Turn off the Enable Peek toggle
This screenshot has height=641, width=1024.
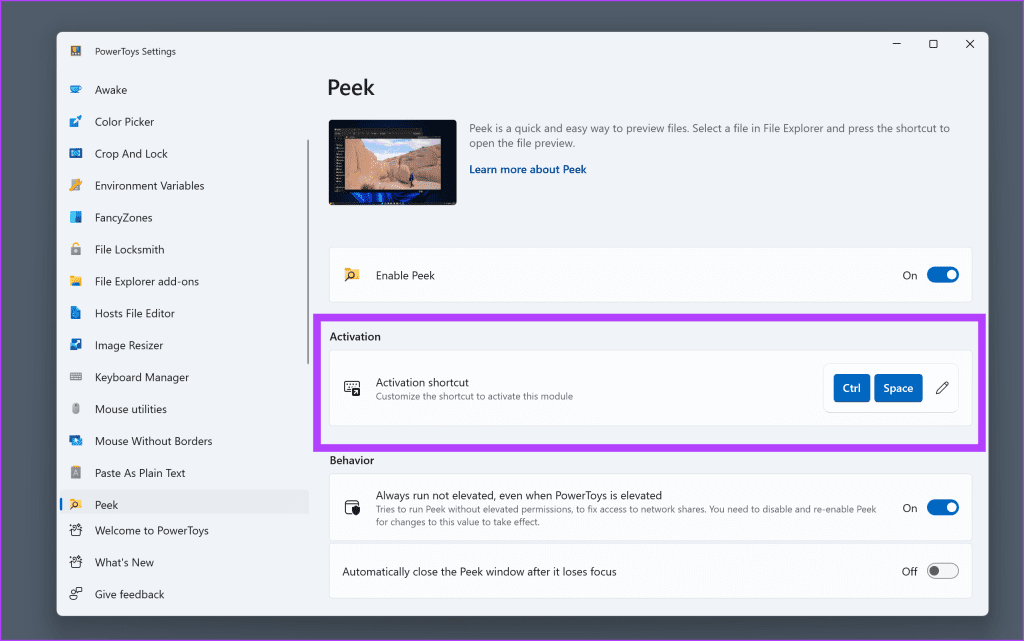coord(942,275)
